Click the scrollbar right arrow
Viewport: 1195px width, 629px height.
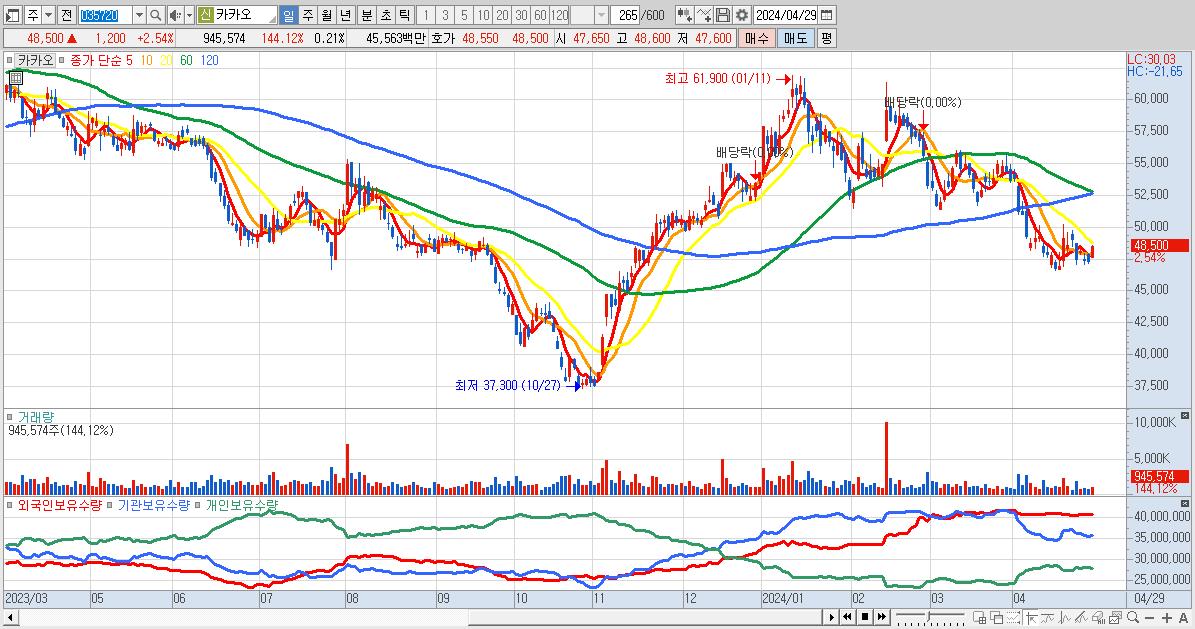click(x=832, y=616)
